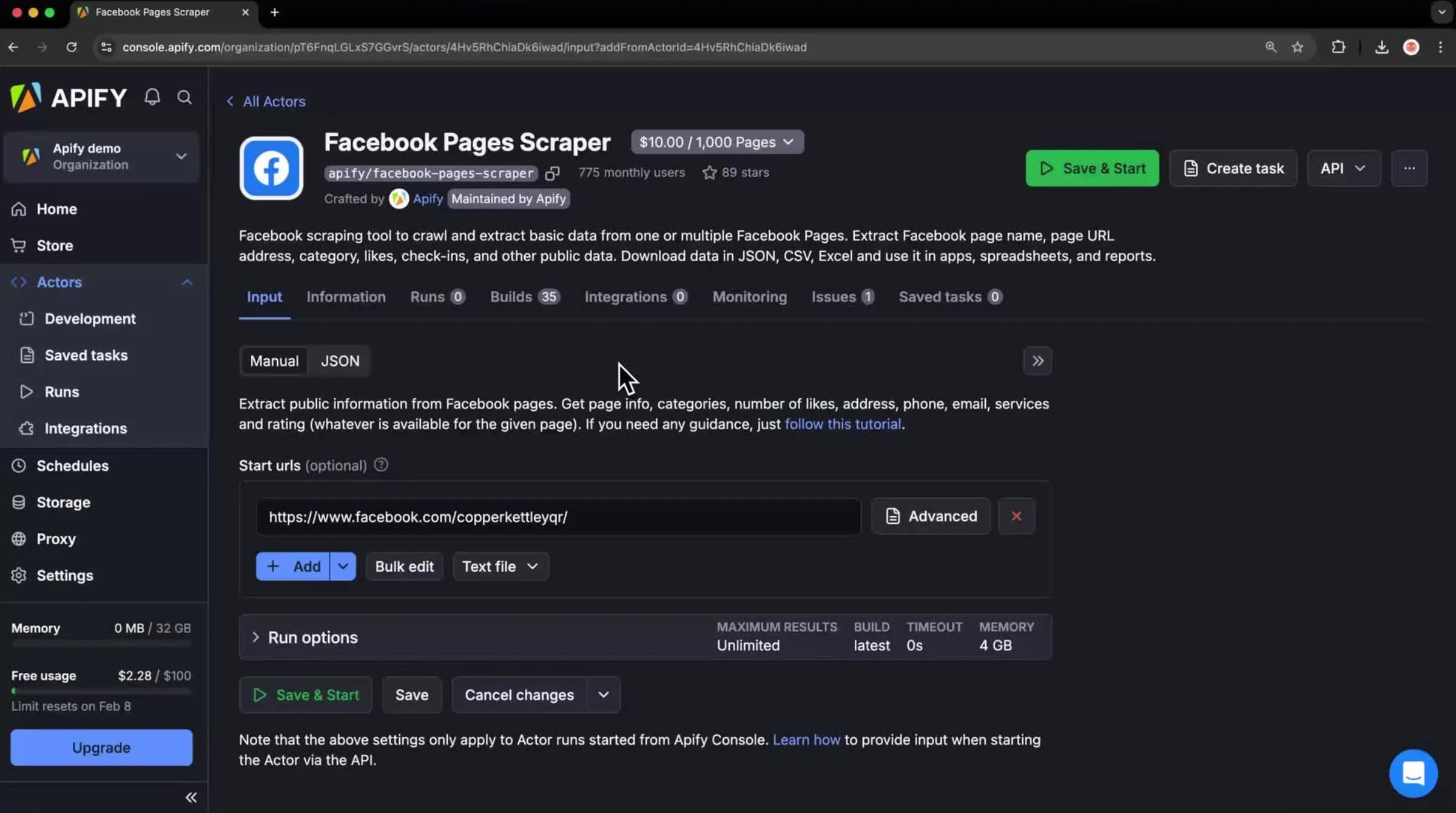The image size is (1456, 813).
Task: Star the actor next to 89 stars
Action: point(709,173)
